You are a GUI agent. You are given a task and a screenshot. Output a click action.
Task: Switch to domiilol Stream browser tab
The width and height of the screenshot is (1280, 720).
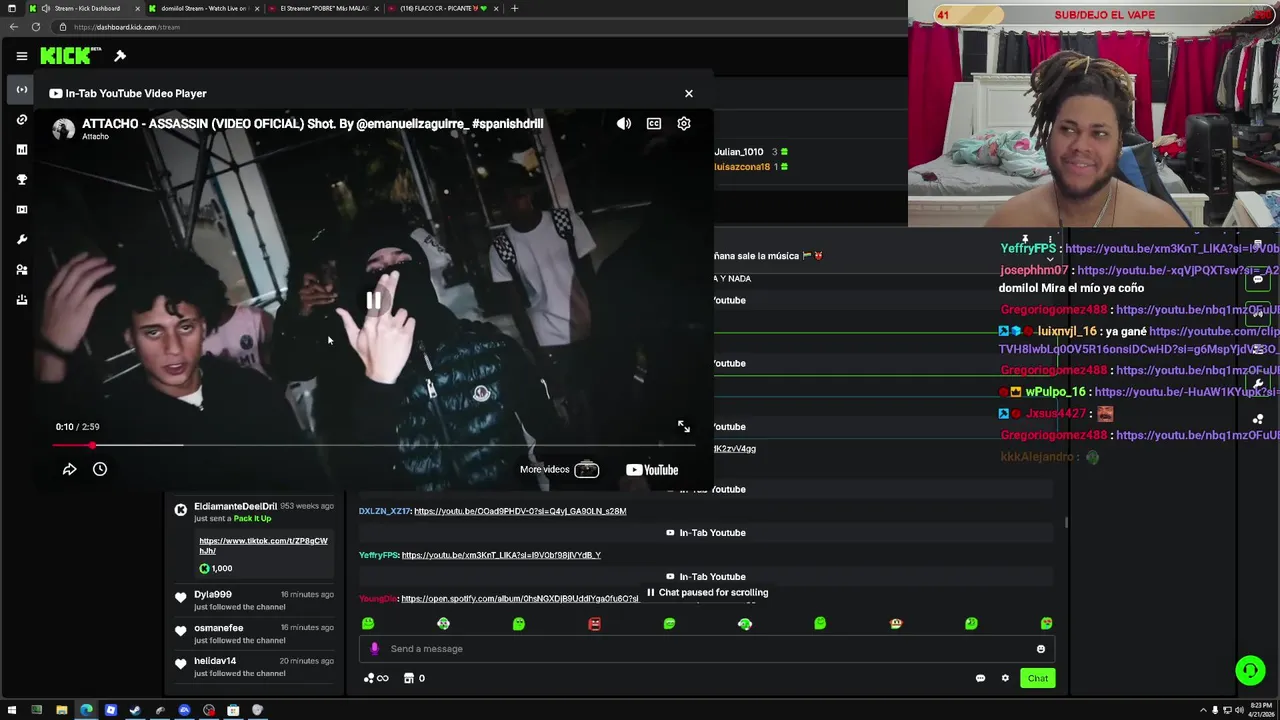(x=203, y=8)
